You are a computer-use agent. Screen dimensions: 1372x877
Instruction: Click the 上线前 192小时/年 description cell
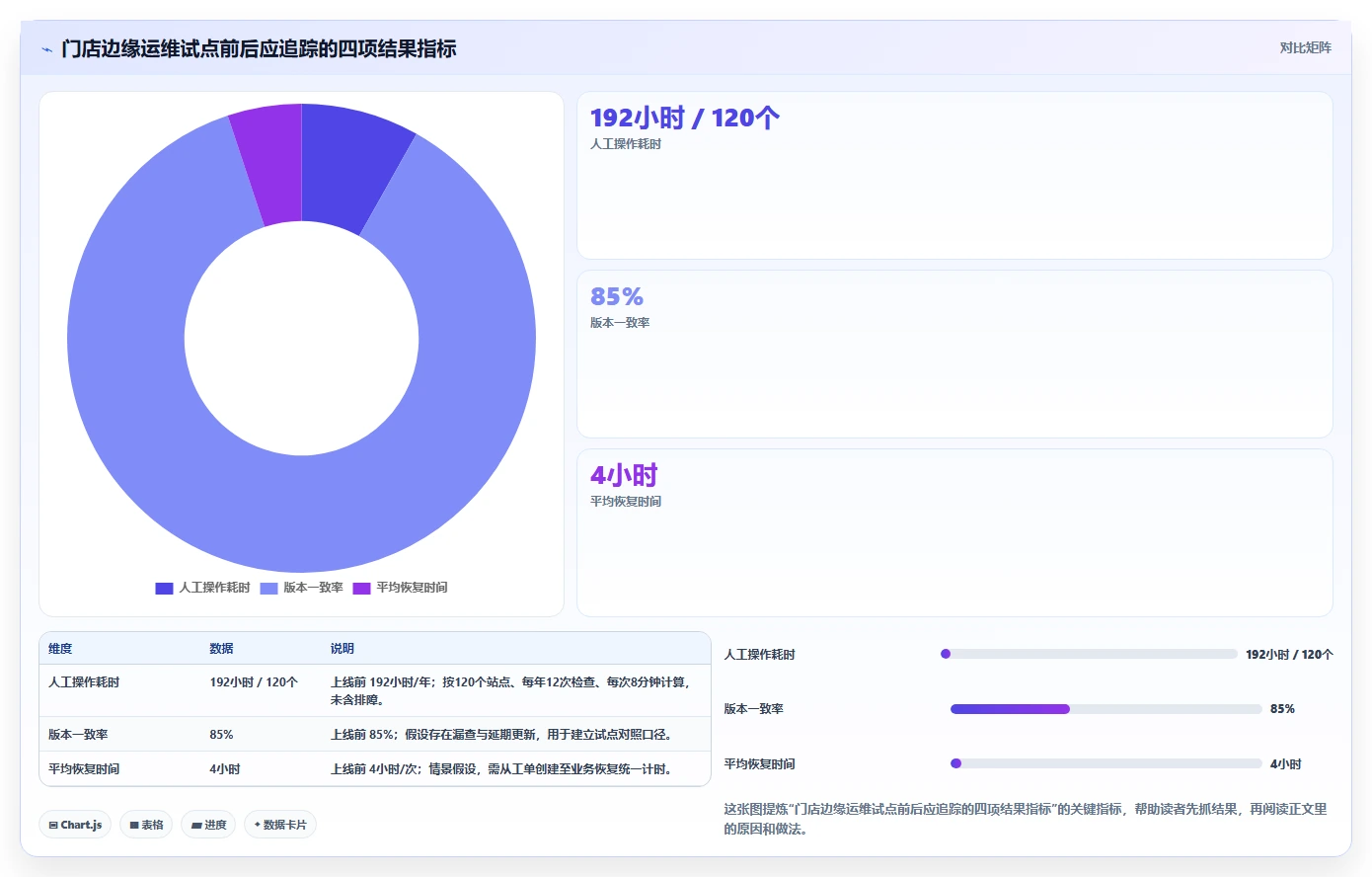point(511,691)
